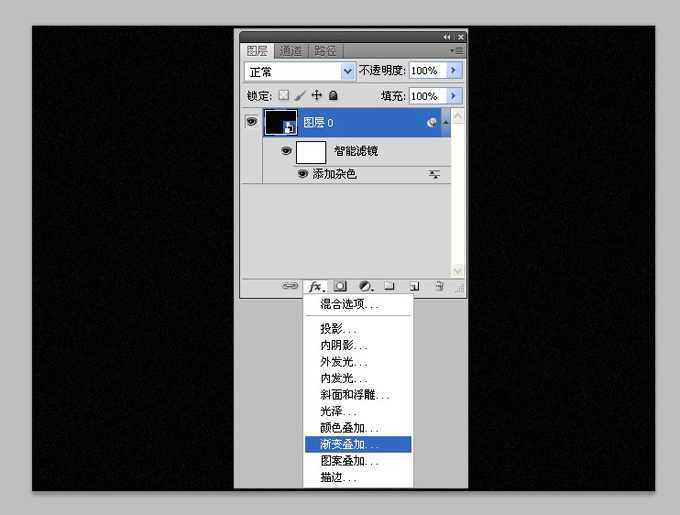This screenshot has height=515, width=680.
Task: Add a layer mask icon
Action: 340,286
